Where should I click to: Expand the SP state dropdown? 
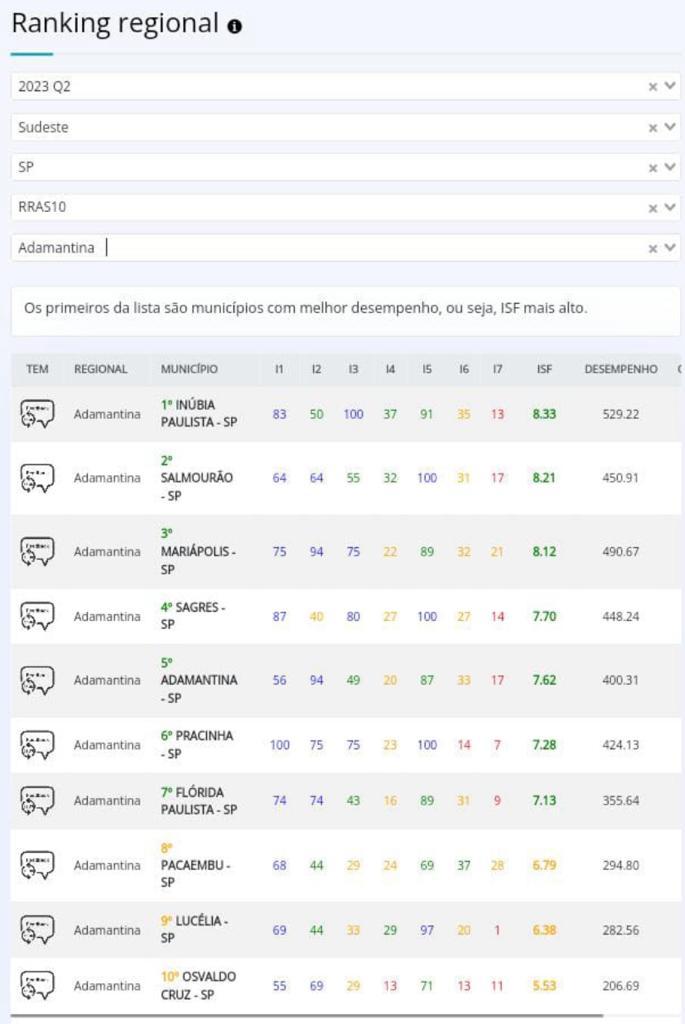tap(670, 168)
